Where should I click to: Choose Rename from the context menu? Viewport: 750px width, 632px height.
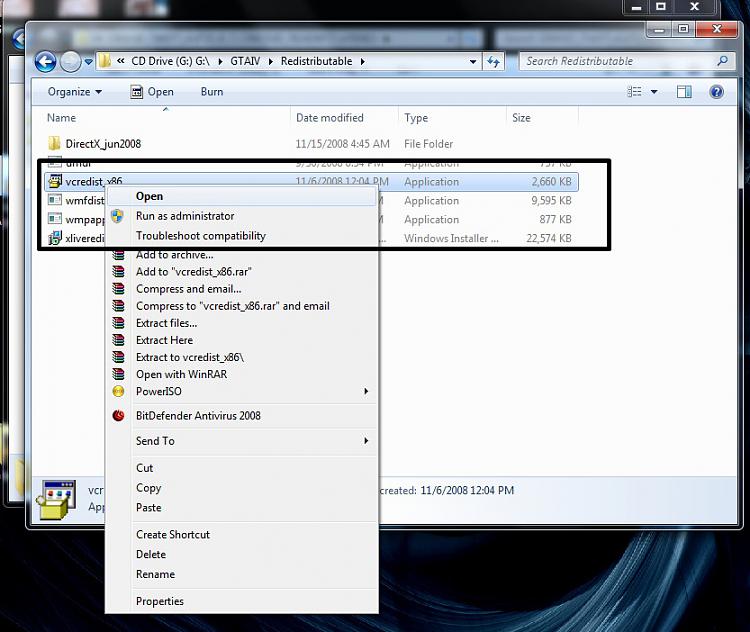click(242, 574)
